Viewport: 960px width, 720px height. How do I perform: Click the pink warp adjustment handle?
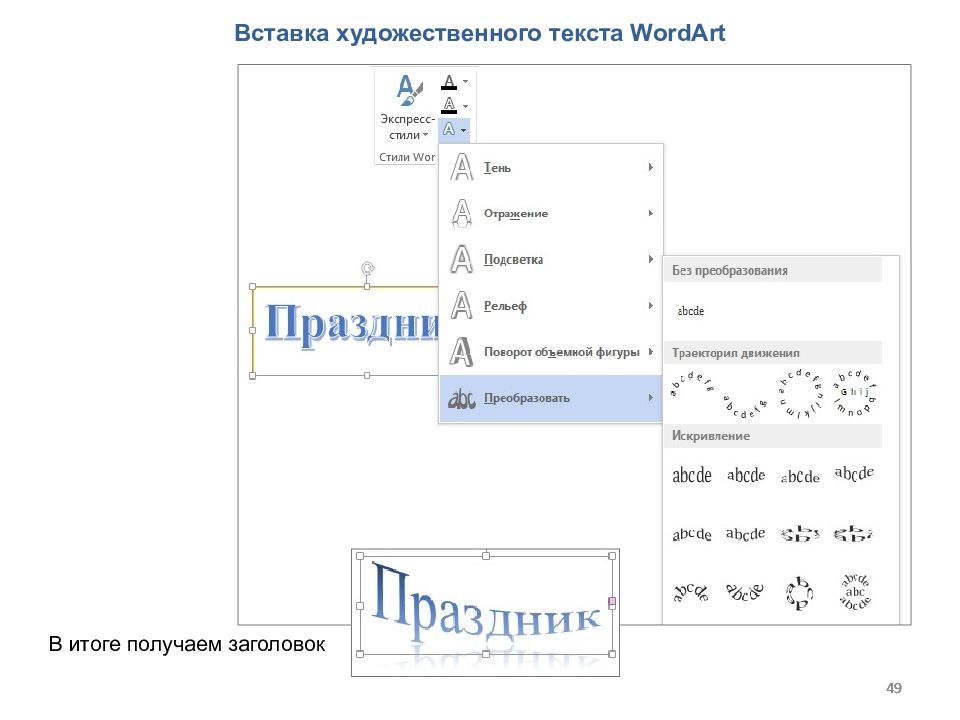coord(612,602)
